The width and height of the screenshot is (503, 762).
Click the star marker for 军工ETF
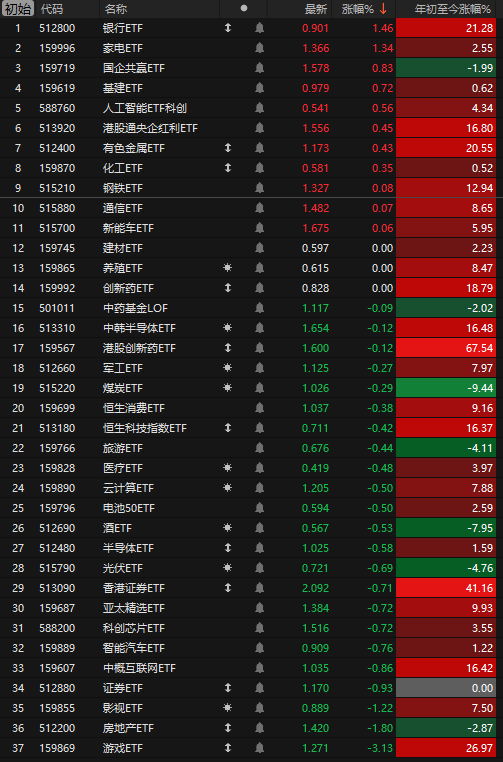[x=227, y=368]
